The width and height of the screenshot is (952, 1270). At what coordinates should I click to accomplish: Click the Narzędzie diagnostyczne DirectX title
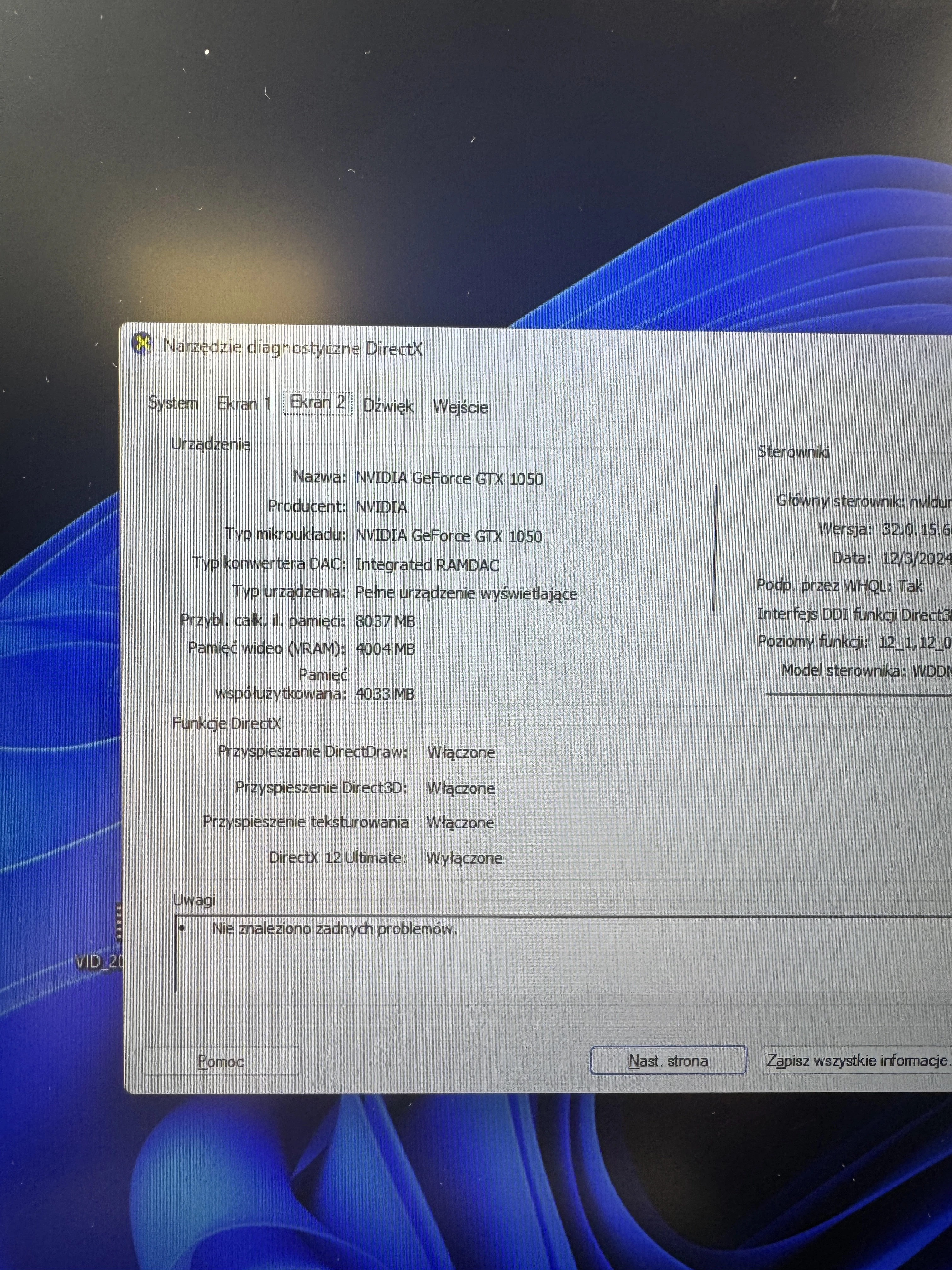click(293, 348)
